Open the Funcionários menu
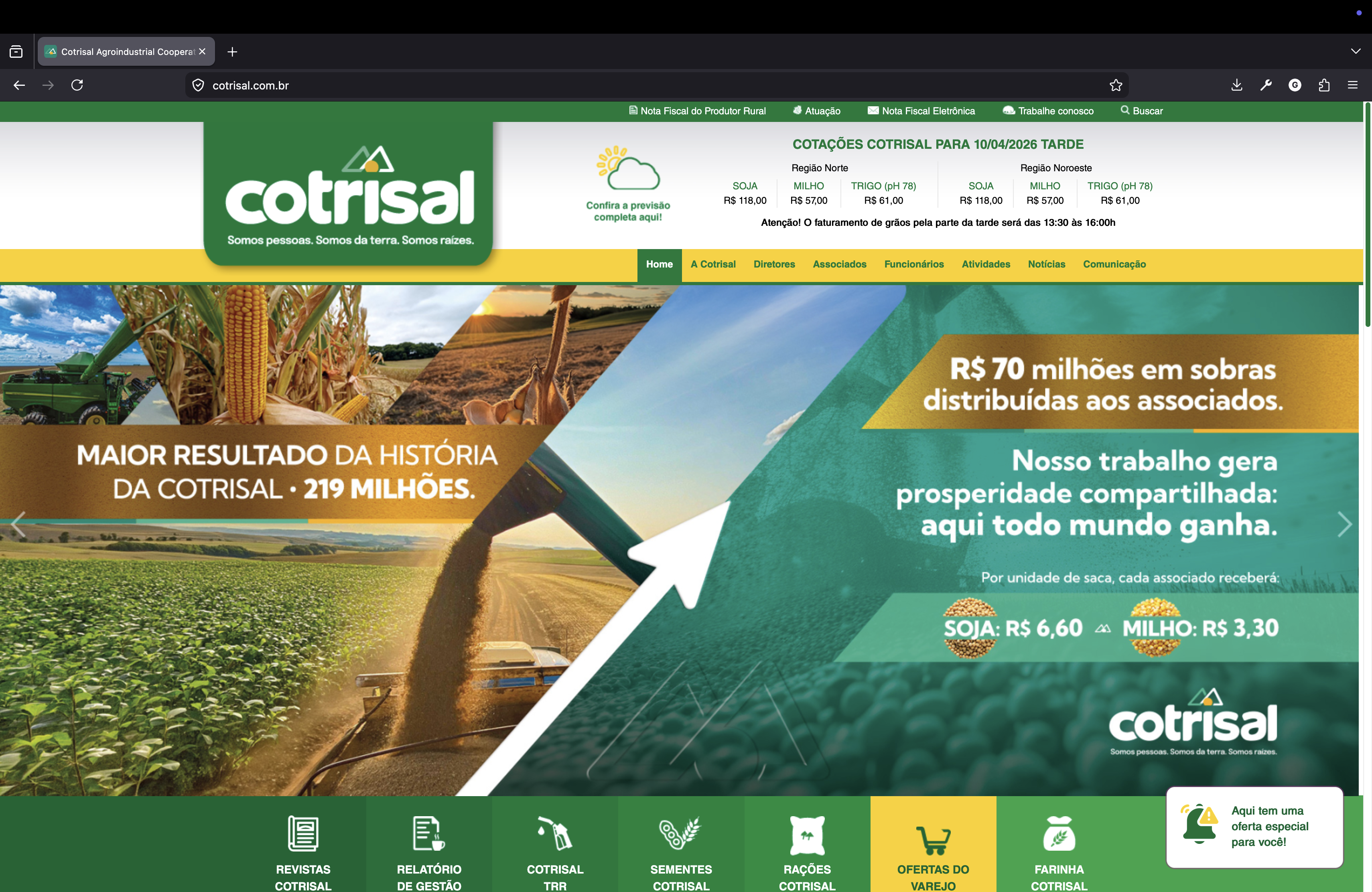1372x892 pixels. click(x=914, y=264)
